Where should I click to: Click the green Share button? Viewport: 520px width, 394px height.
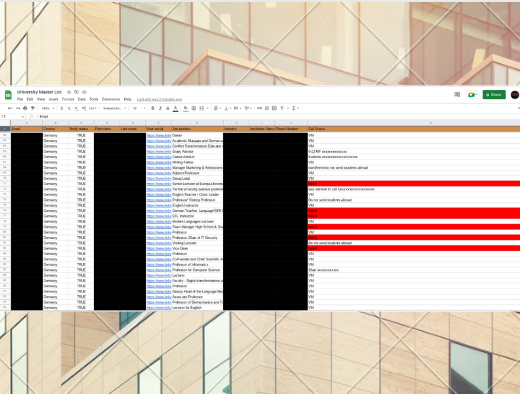[x=494, y=95]
